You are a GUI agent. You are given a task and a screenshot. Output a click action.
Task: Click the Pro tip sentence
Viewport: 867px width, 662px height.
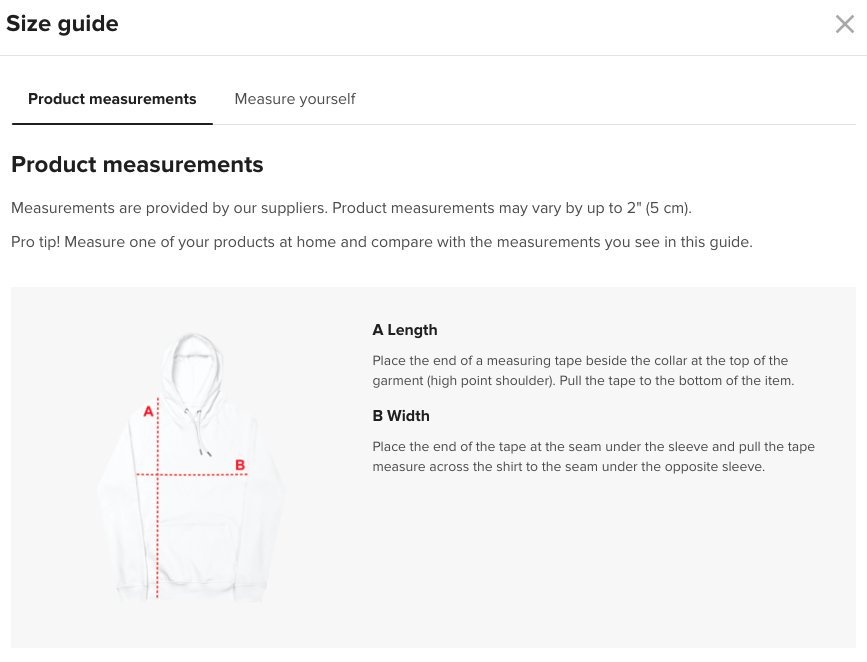[x=382, y=242]
